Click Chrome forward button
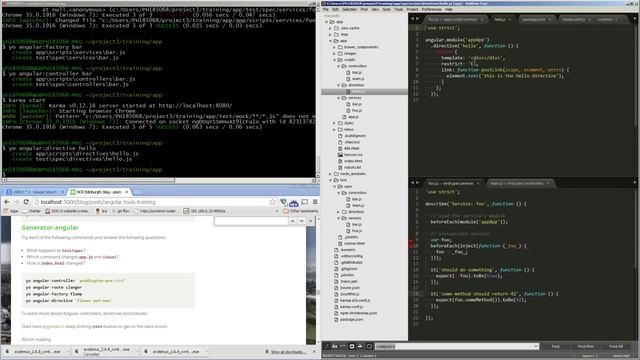This screenshot has width=640, height=360. 16,202
